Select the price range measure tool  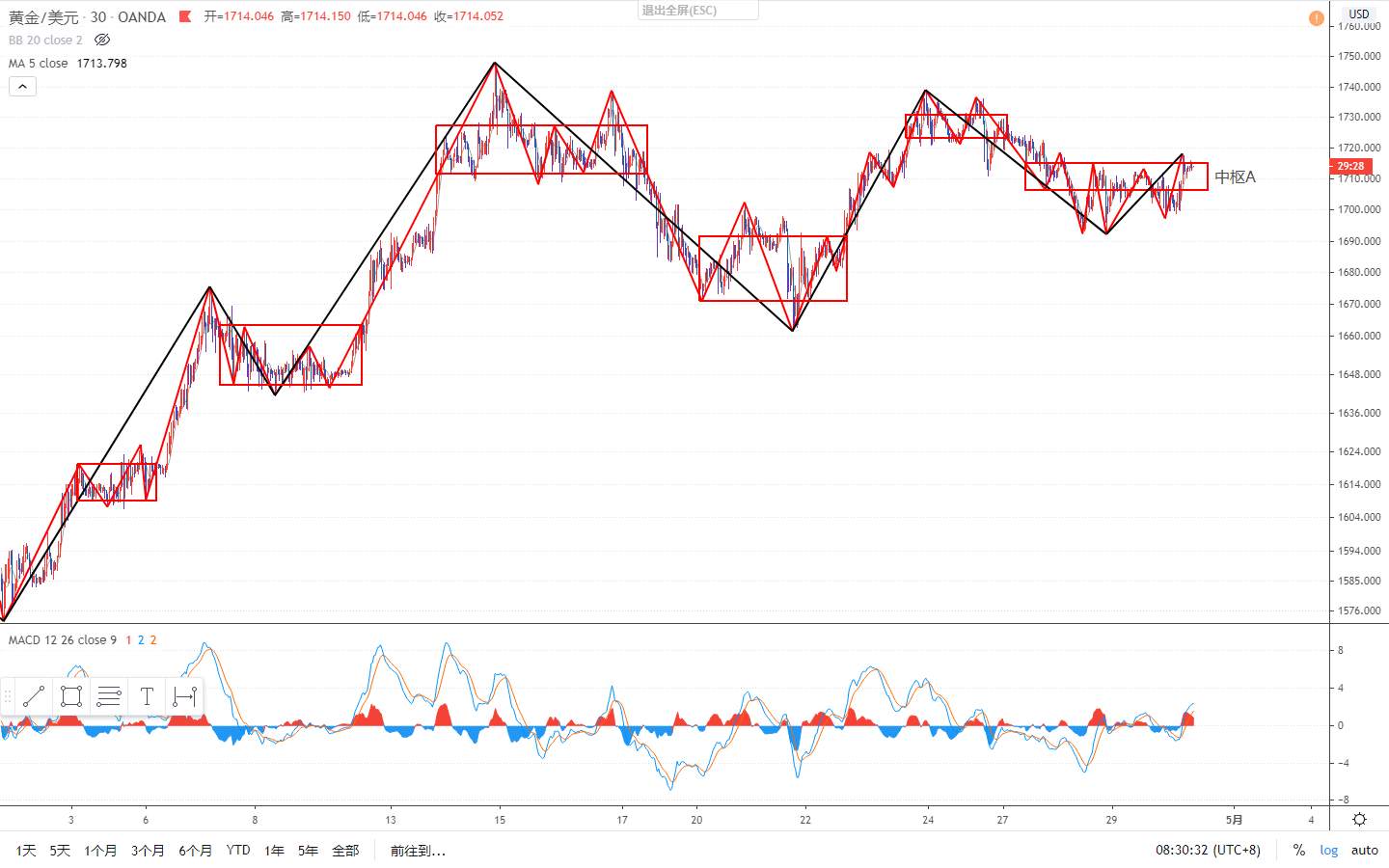click(x=184, y=696)
